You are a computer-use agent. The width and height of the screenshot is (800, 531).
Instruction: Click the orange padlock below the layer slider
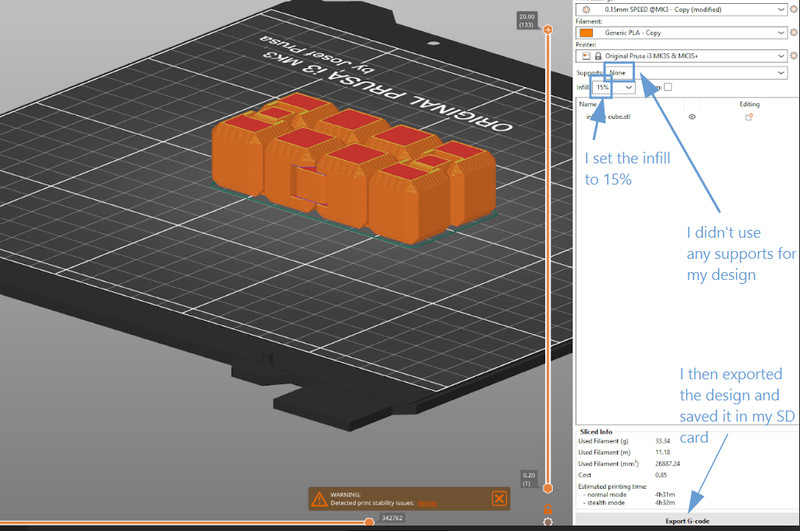pos(548,509)
